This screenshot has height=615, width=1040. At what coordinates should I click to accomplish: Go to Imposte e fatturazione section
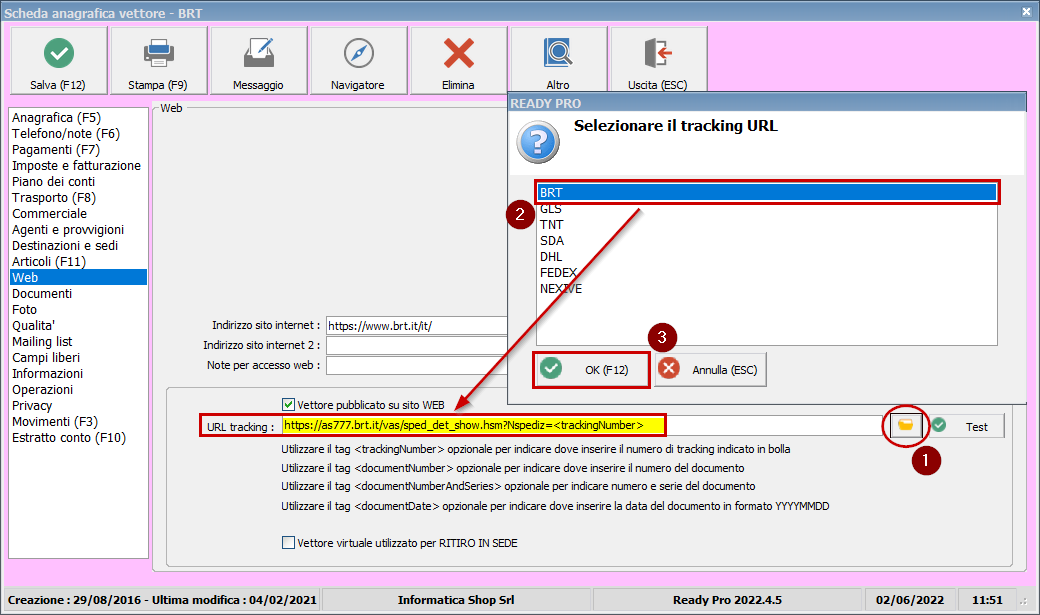tap(78, 165)
